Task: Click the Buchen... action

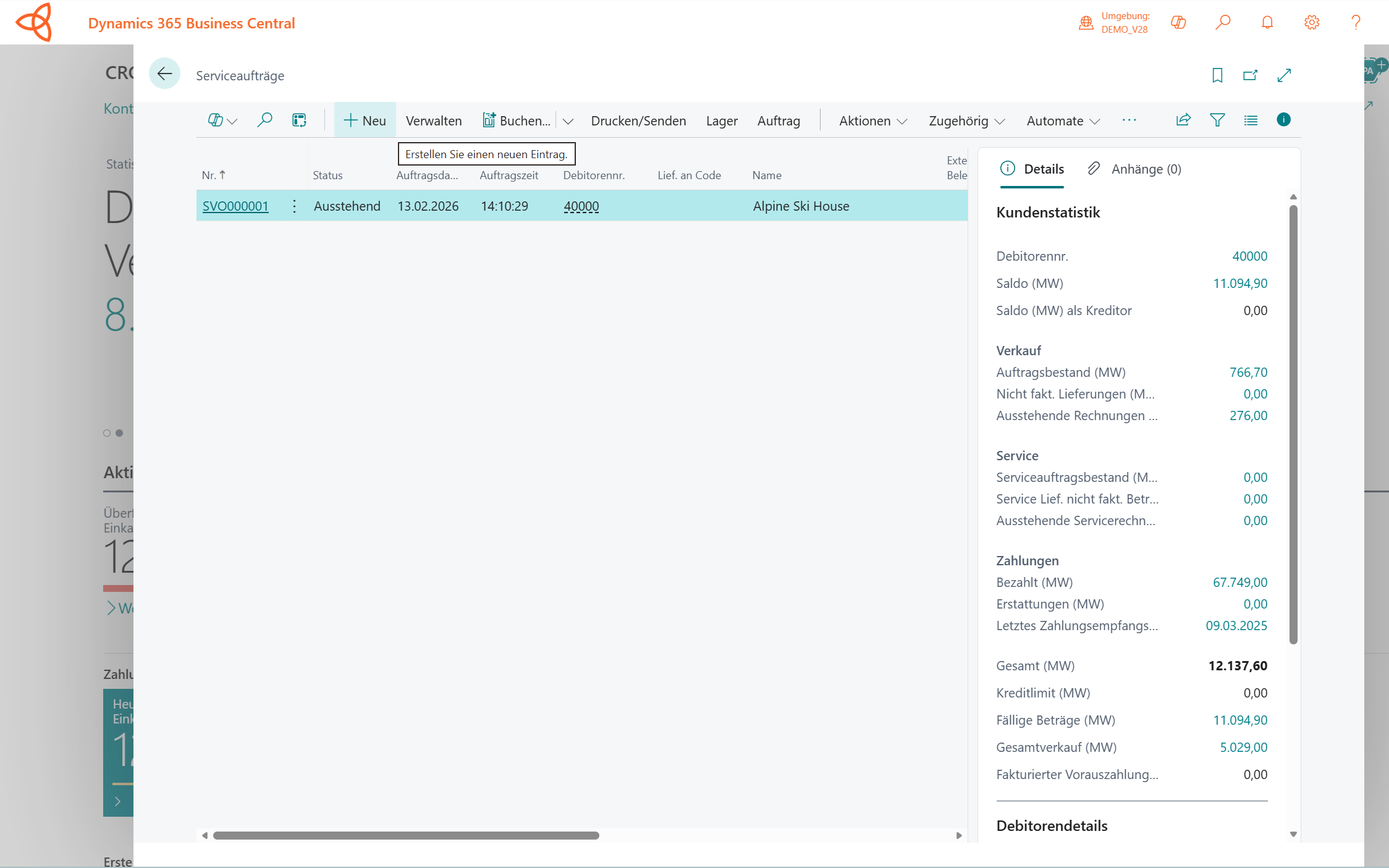Action: coord(517,121)
